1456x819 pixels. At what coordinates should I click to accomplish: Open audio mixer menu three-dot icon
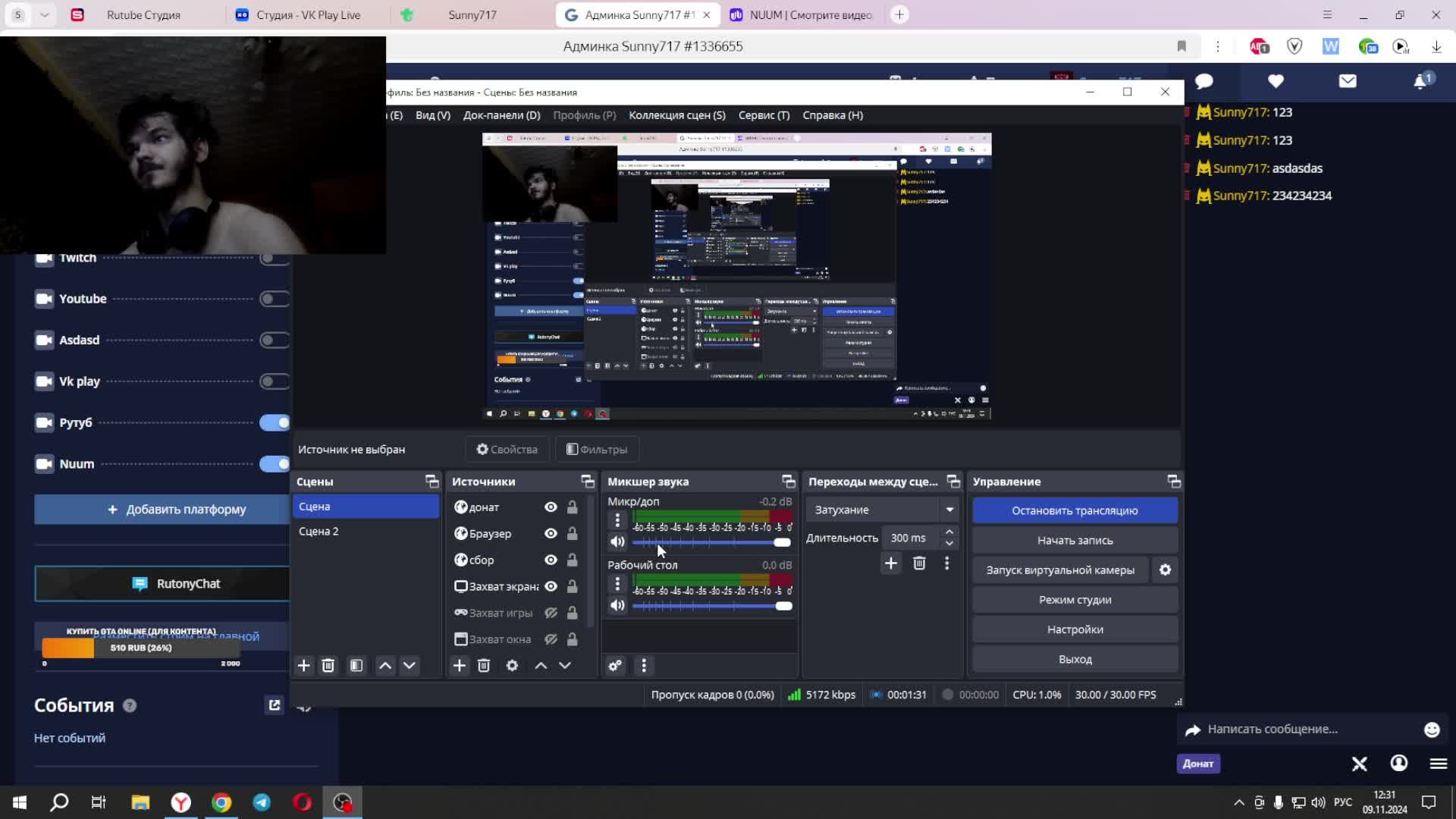click(644, 666)
